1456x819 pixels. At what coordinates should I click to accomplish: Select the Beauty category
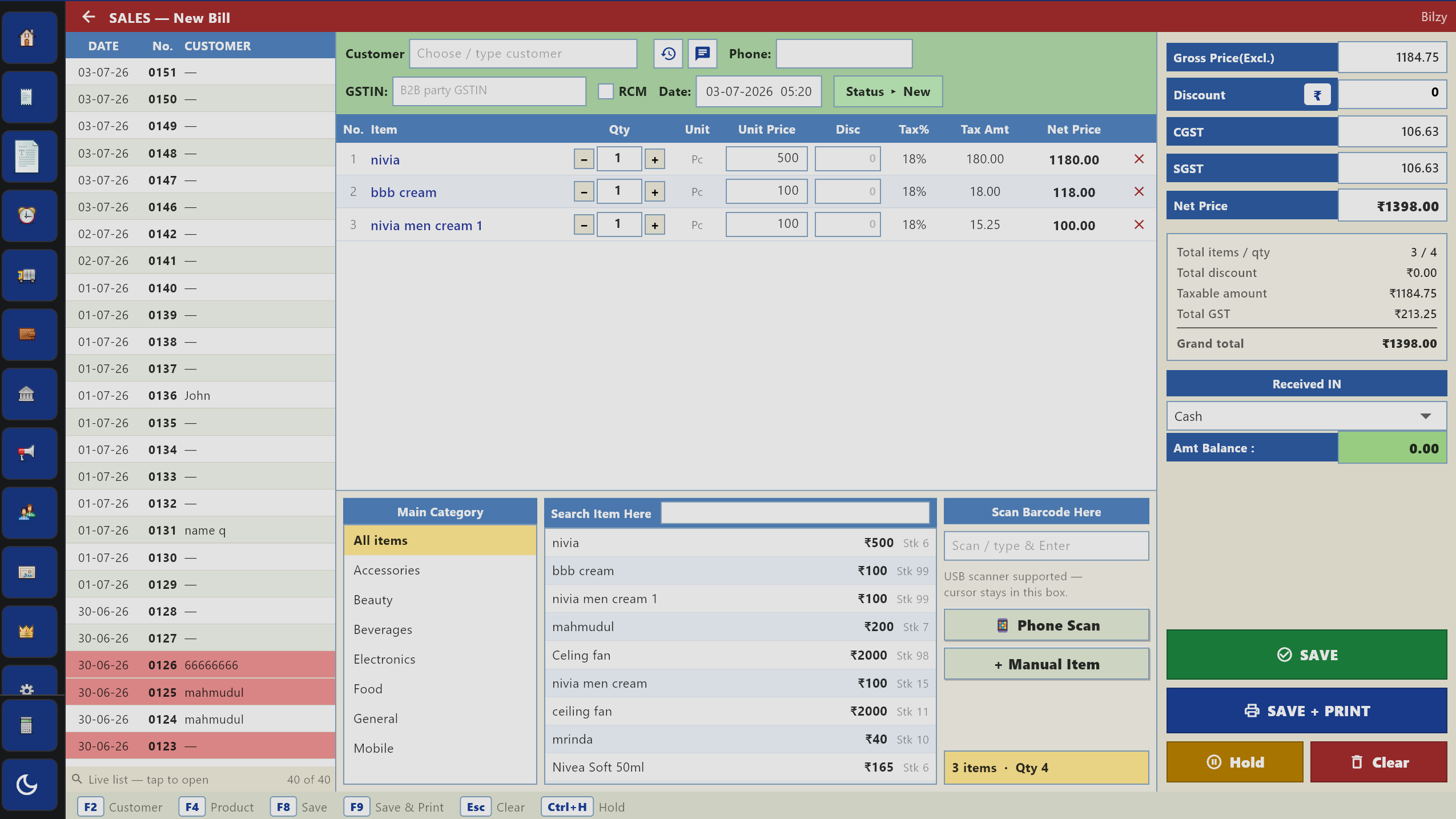440,600
